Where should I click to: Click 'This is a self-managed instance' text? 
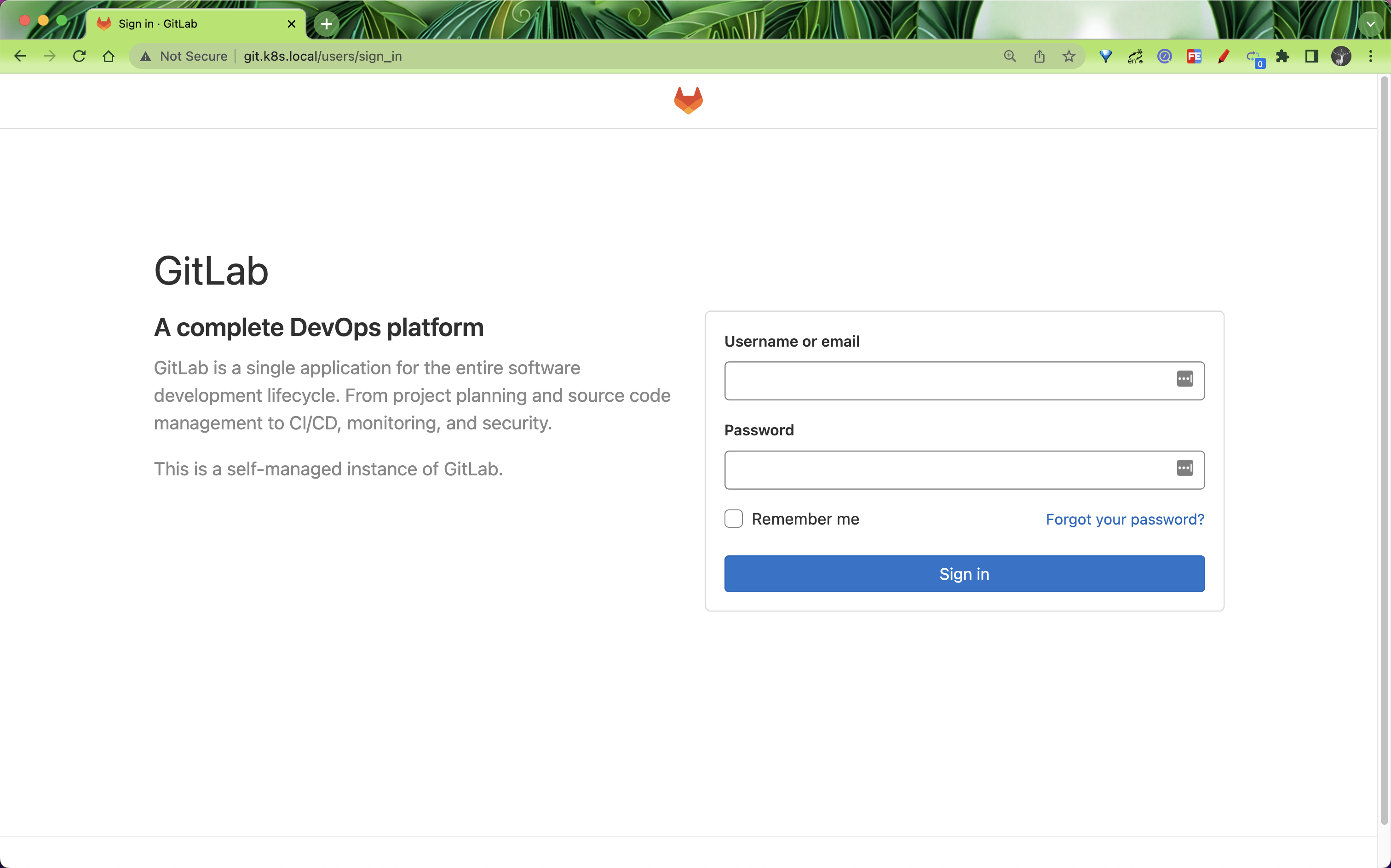[328, 469]
